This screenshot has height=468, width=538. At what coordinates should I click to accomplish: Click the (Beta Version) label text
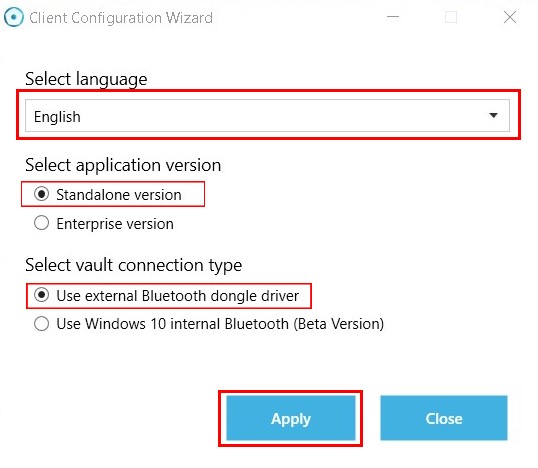(x=339, y=324)
